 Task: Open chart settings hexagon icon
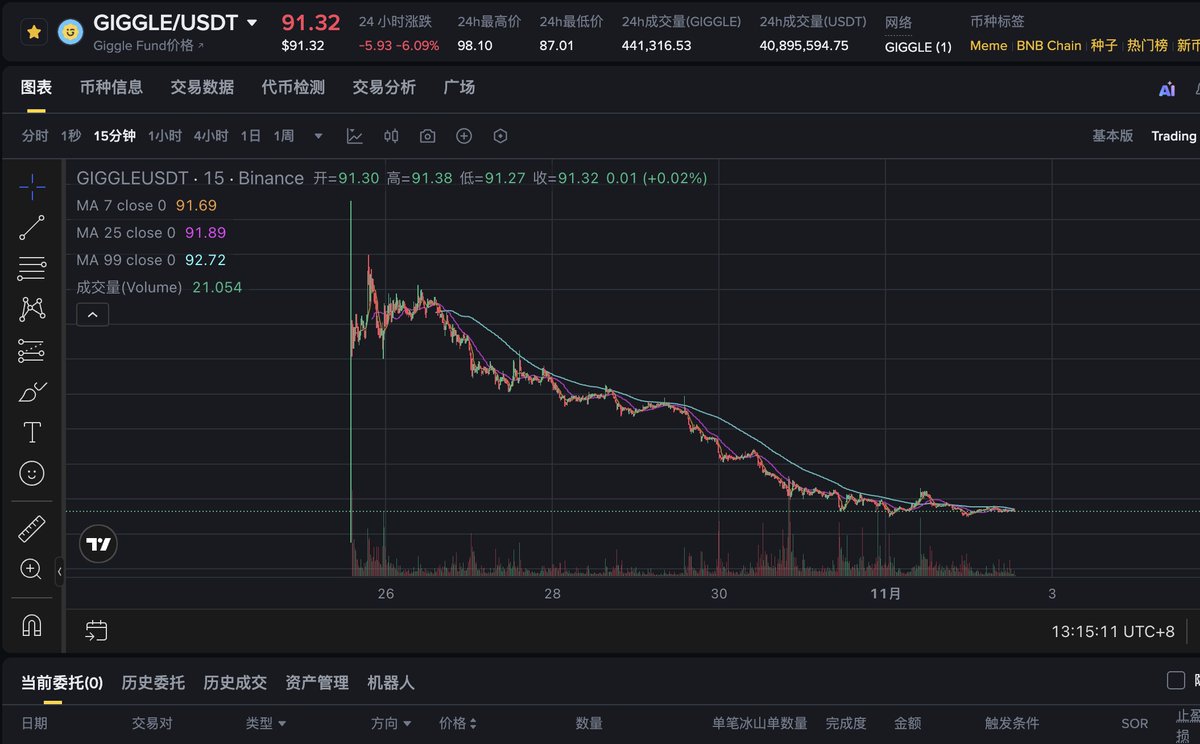tap(500, 136)
